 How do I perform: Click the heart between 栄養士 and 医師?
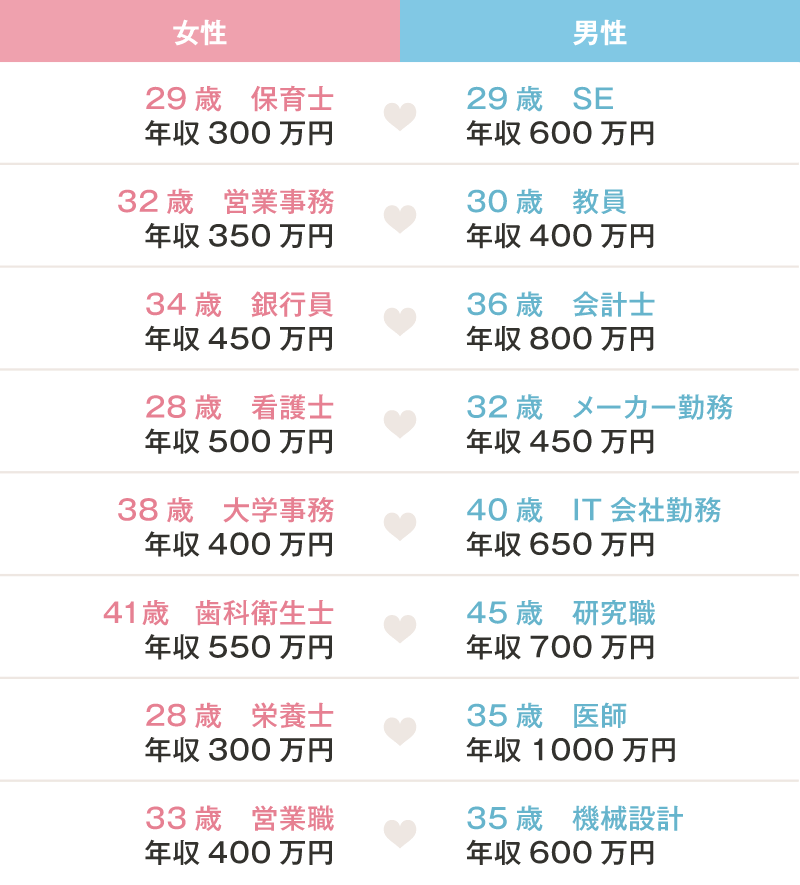coord(399,731)
